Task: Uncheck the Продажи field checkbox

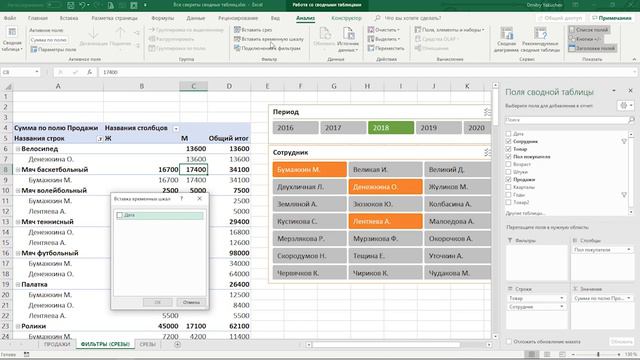Action: coord(508,180)
